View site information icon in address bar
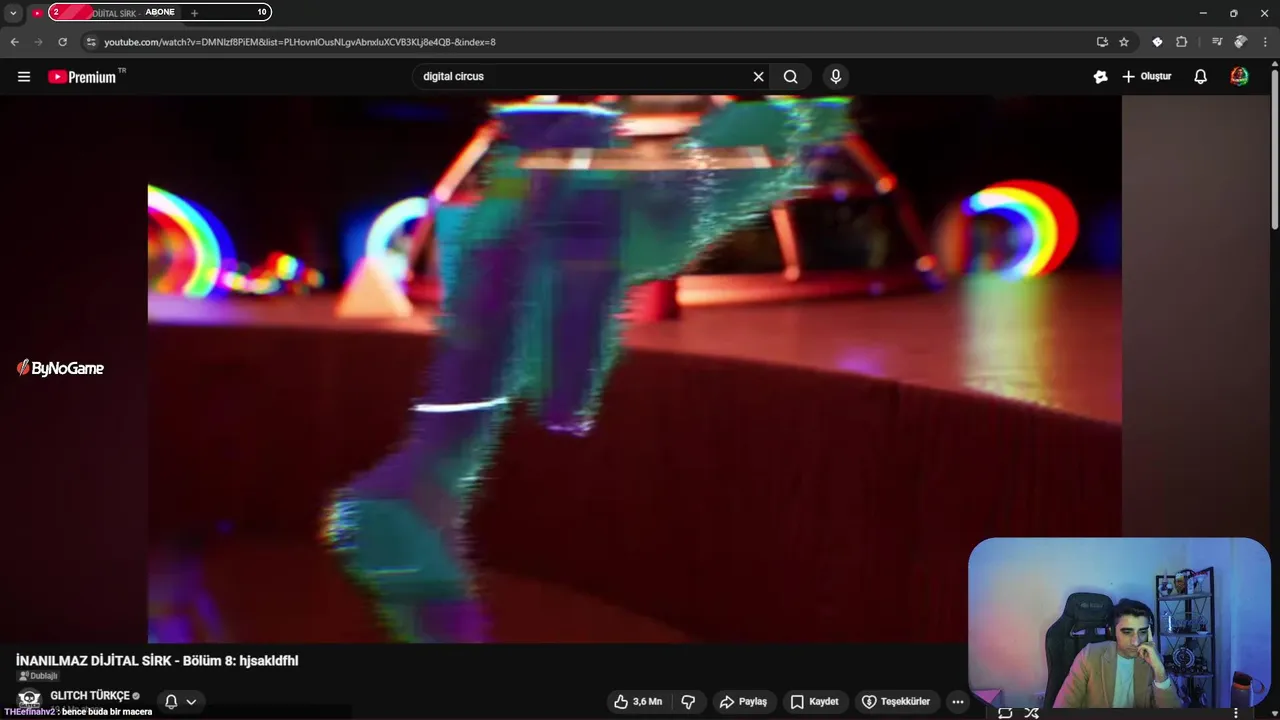The height and width of the screenshot is (720, 1280). pyautogui.click(x=91, y=42)
